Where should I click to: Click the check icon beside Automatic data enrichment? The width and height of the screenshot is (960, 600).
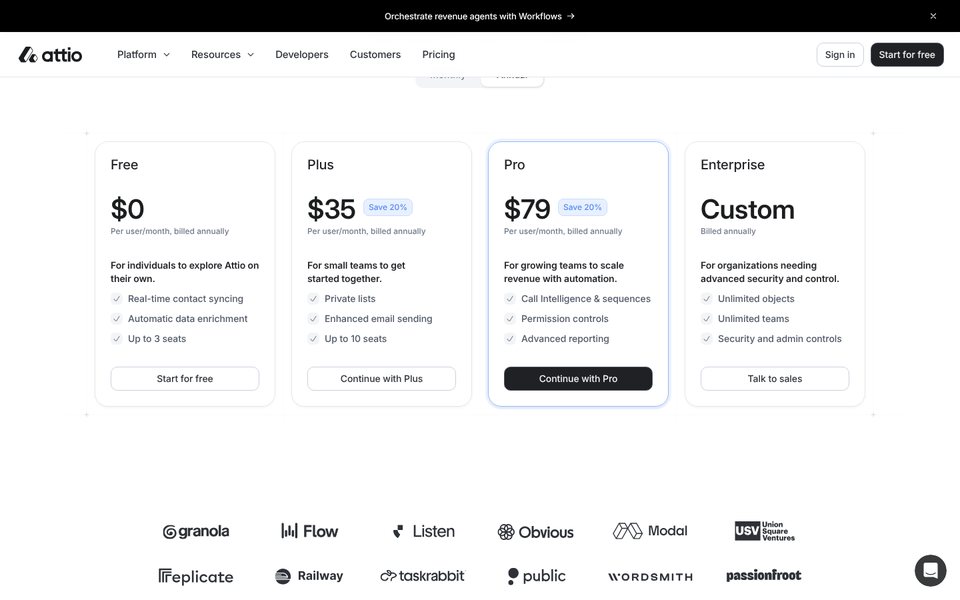[116, 318]
